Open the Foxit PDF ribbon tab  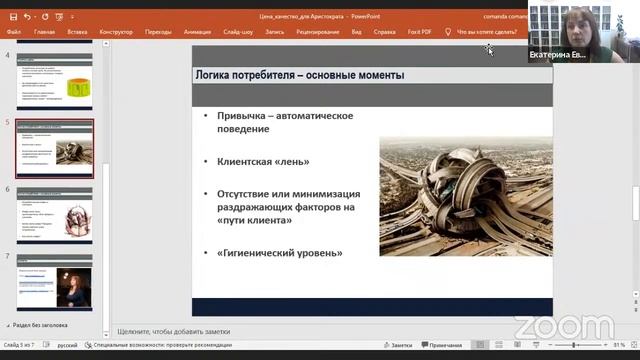pos(419,32)
